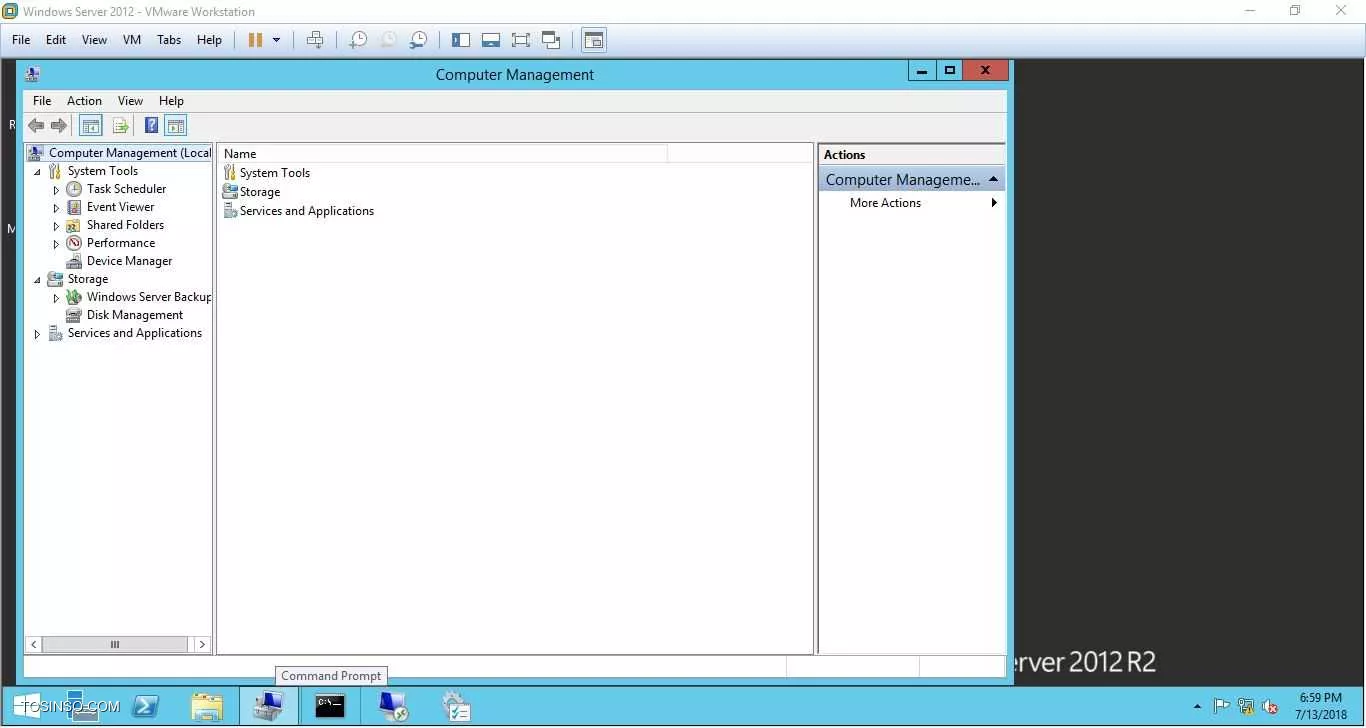Open Disk Management in the console tree

[x=134, y=315]
